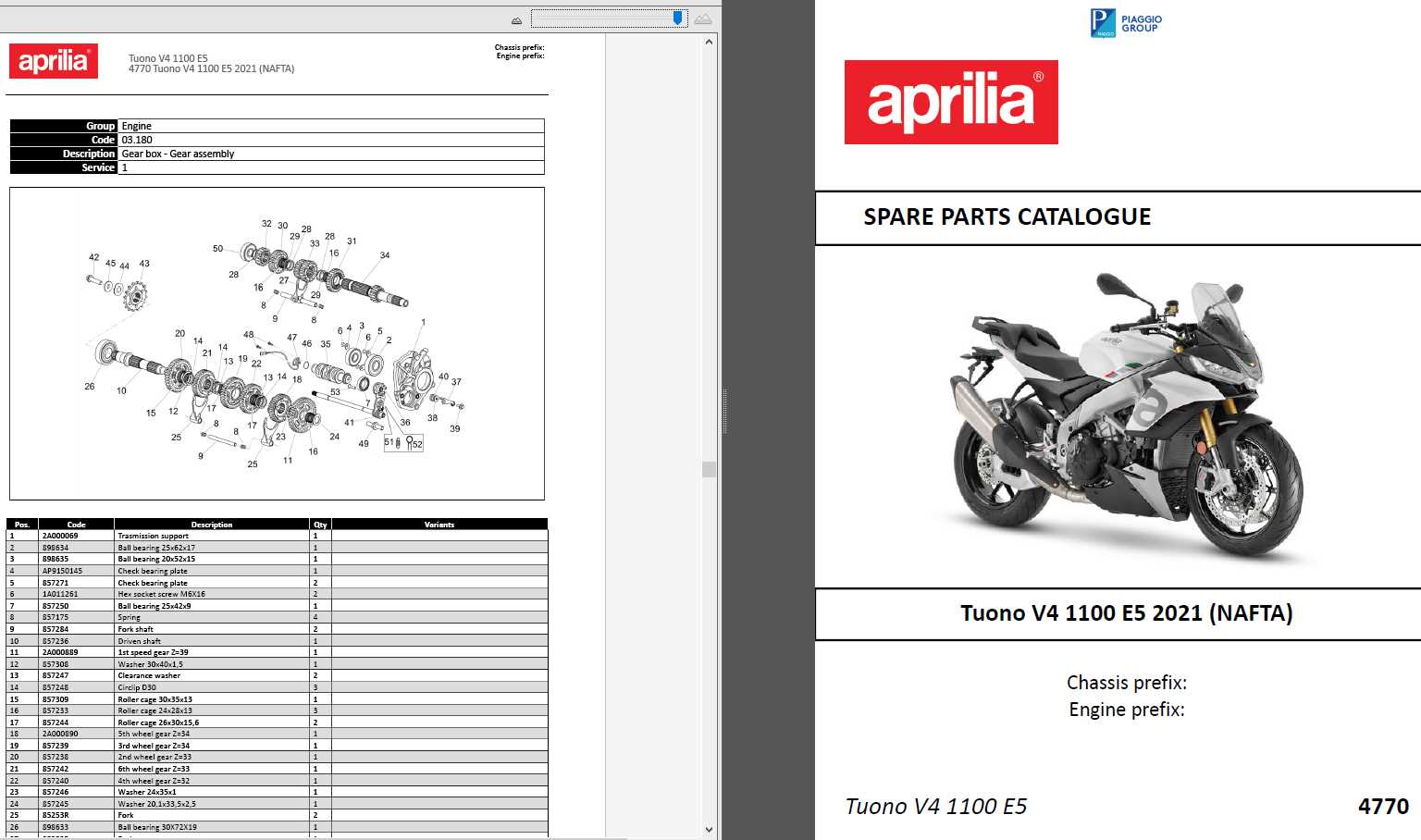Click 'Clearance washer' row

click(278, 675)
